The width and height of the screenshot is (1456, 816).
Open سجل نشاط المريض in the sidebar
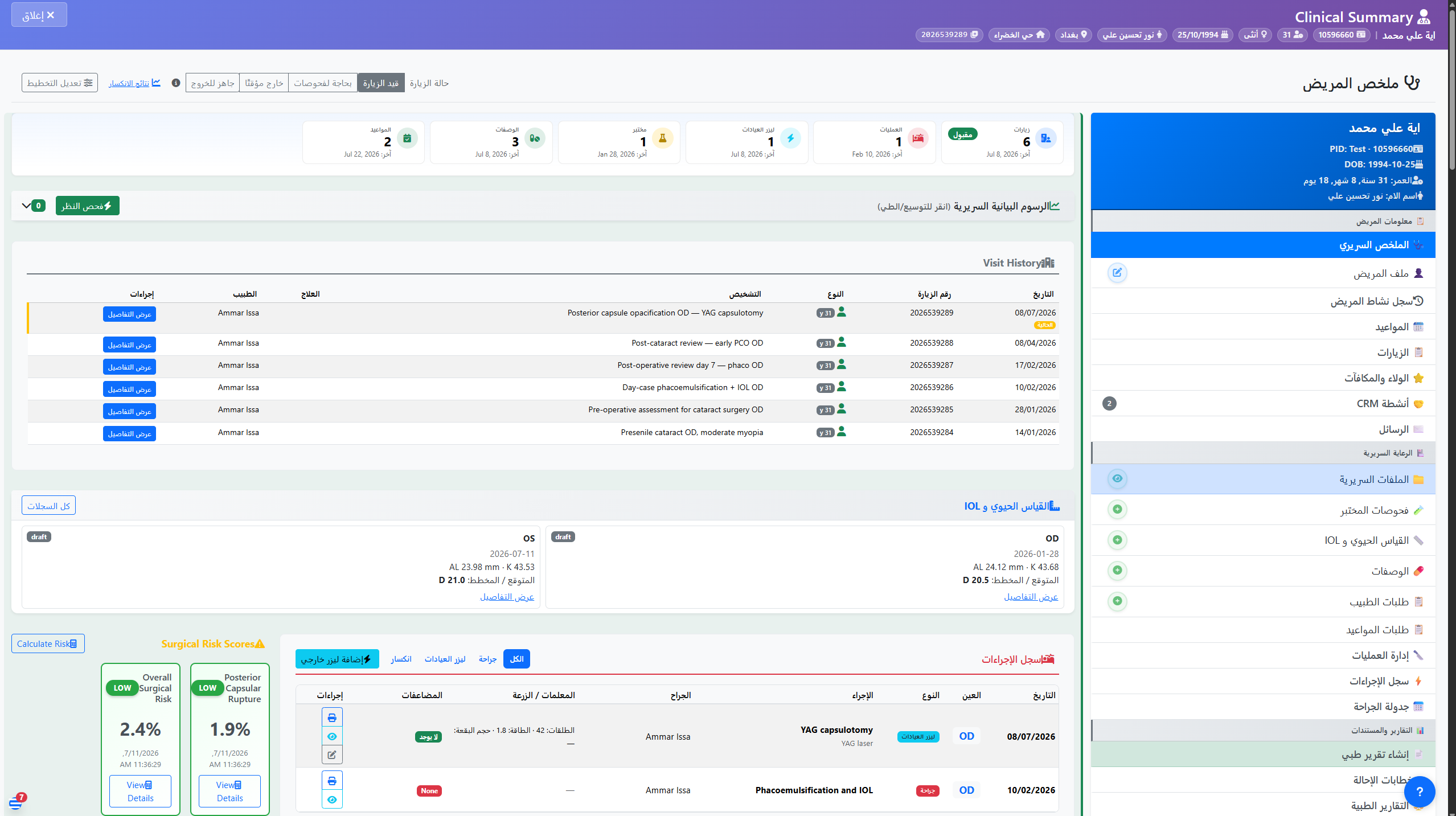(x=1263, y=301)
